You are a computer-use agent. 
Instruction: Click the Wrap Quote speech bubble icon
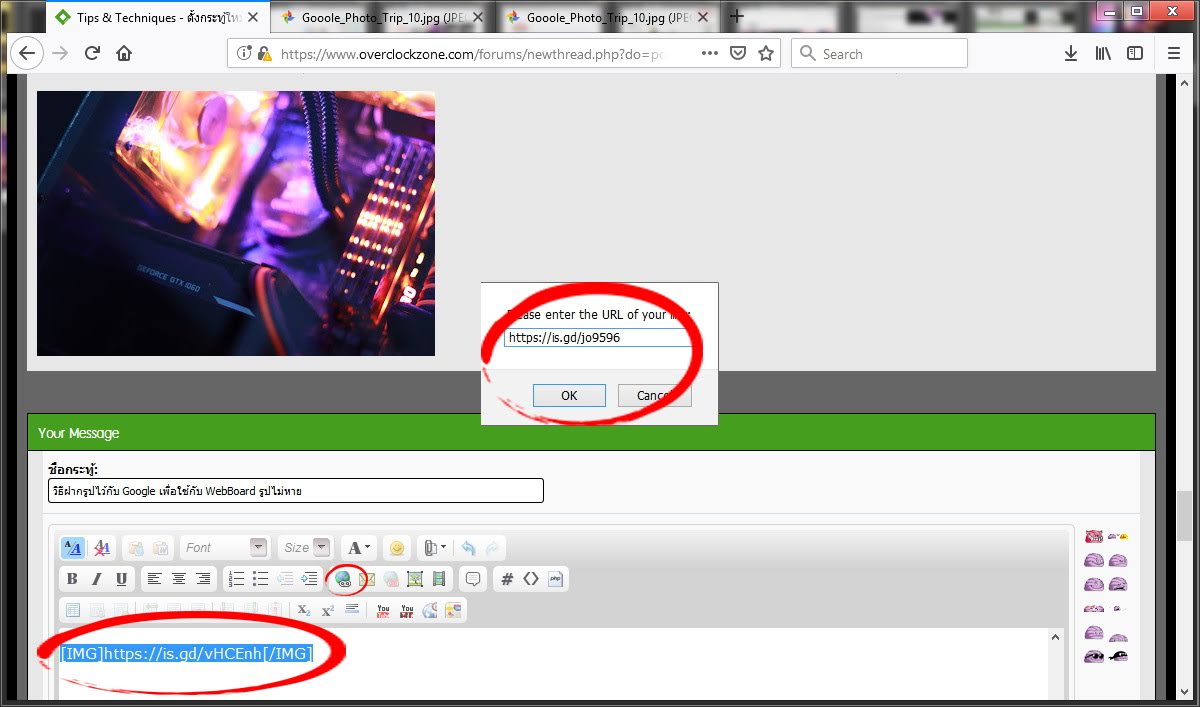(x=473, y=578)
